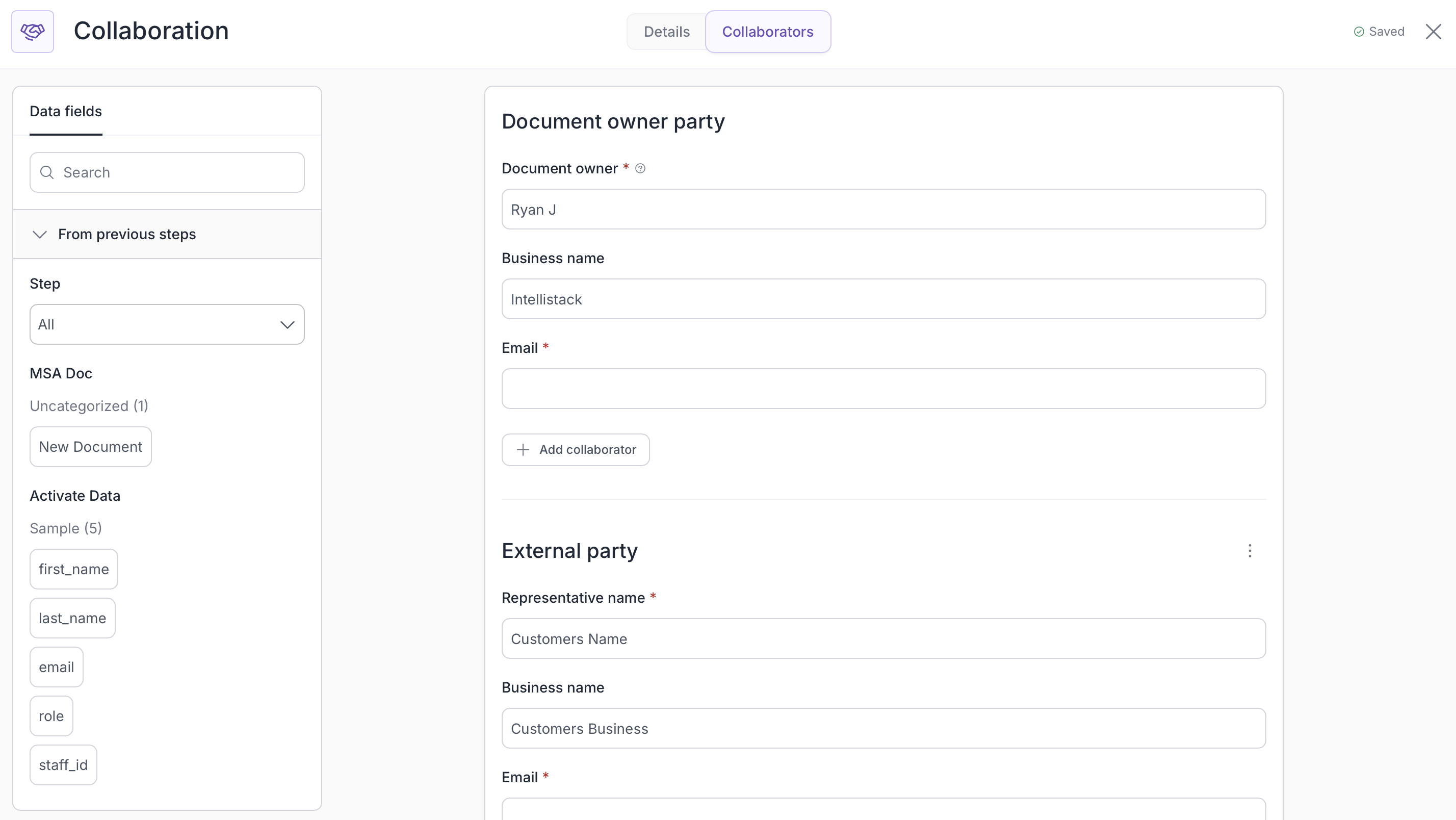Click the Add collaborator button
The image size is (1456, 820).
coord(576,450)
